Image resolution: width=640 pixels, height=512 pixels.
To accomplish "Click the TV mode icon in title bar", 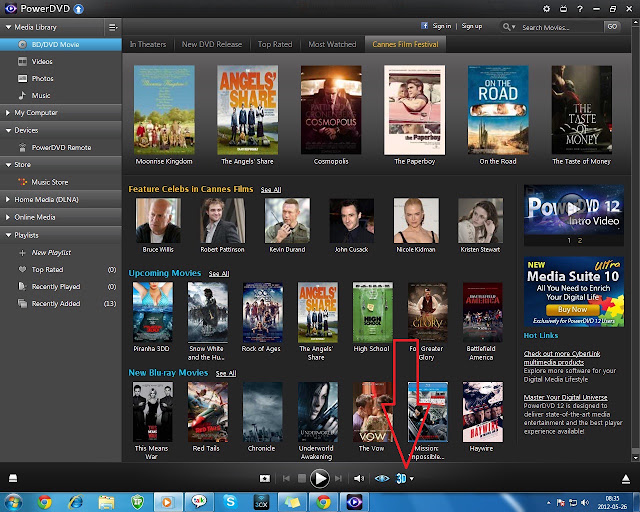I will [563, 9].
